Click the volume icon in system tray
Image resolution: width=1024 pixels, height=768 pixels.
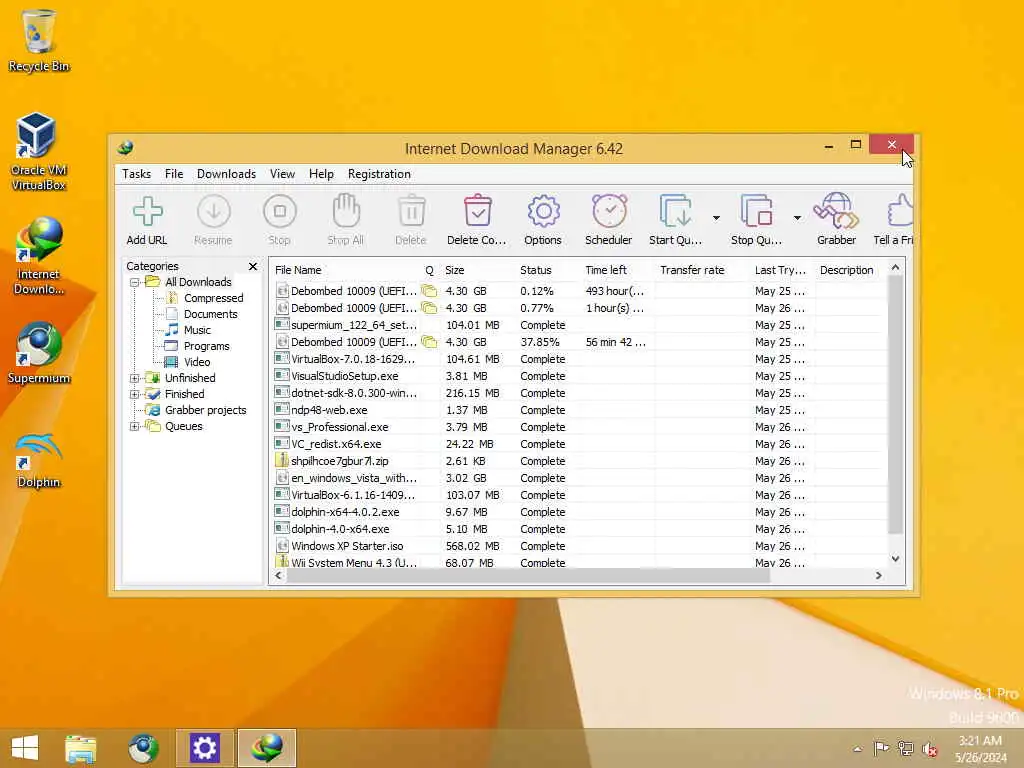(930, 749)
